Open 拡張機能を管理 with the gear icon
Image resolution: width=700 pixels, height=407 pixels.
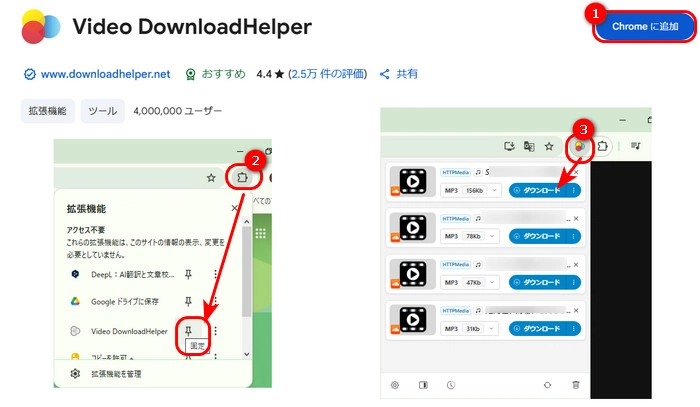coord(75,374)
